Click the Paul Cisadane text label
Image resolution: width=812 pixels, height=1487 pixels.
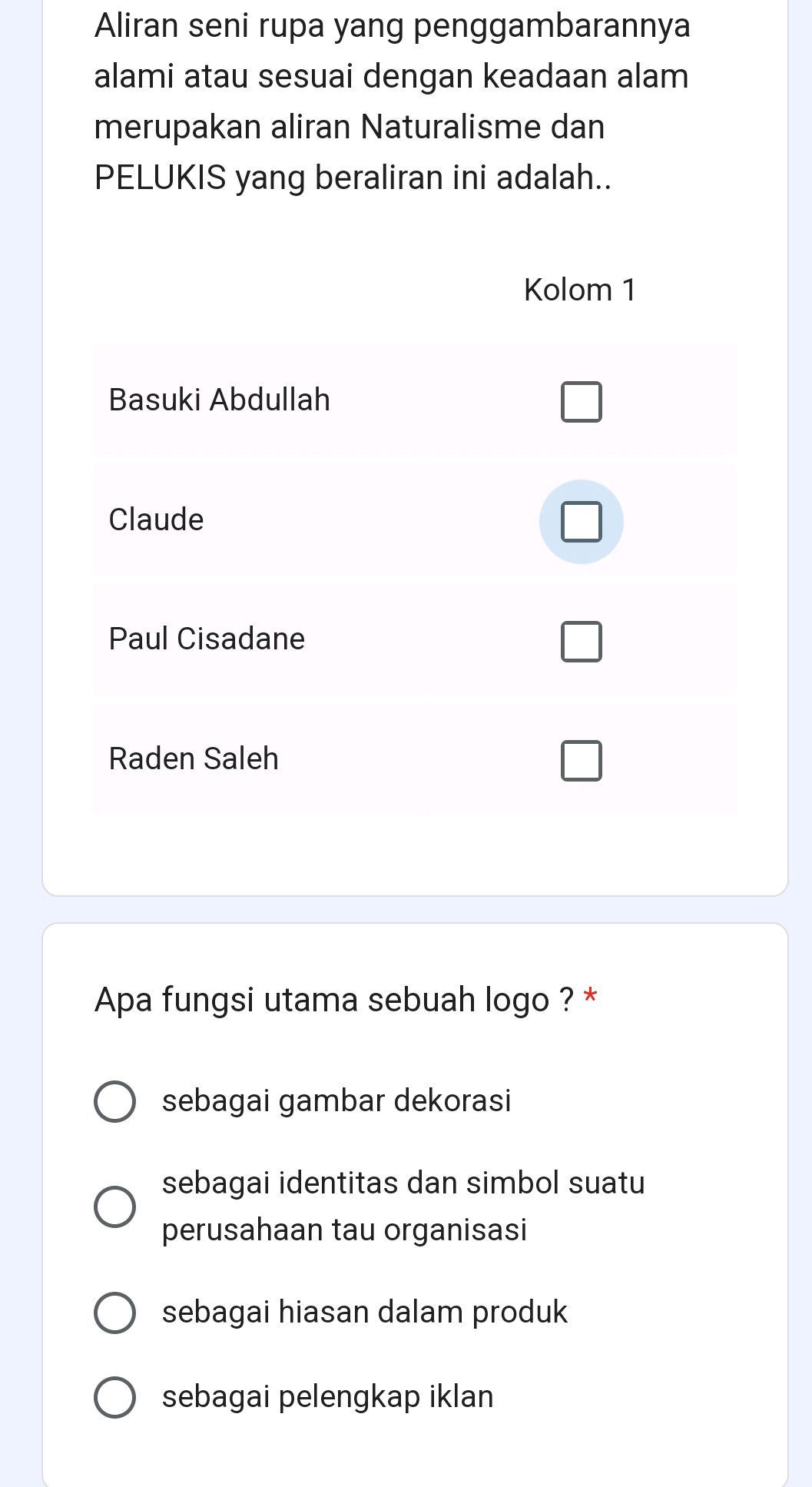pos(205,639)
